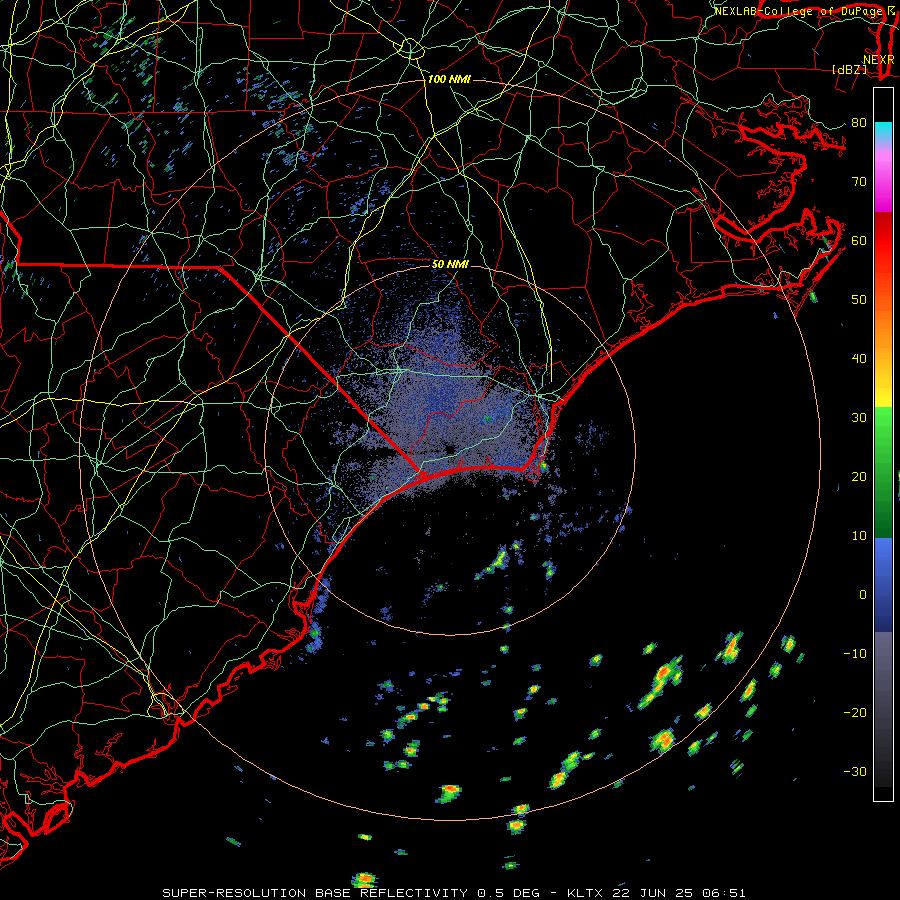This screenshot has height=900, width=900.
Task: Click the "100 NMI" range ring label
Action: (449, 79)
